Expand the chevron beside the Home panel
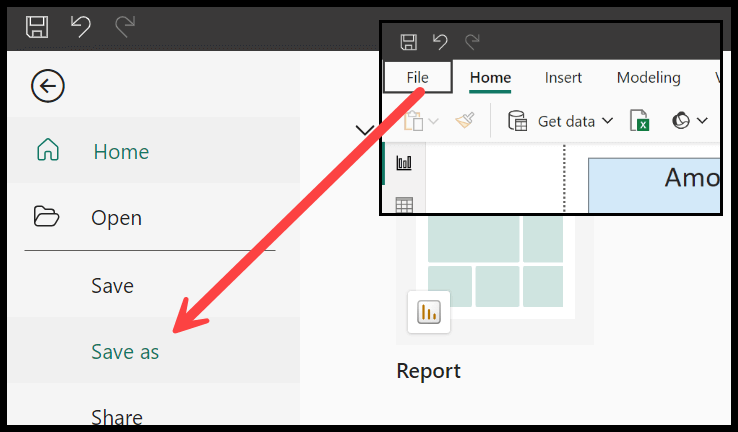 tap(365, 130)
